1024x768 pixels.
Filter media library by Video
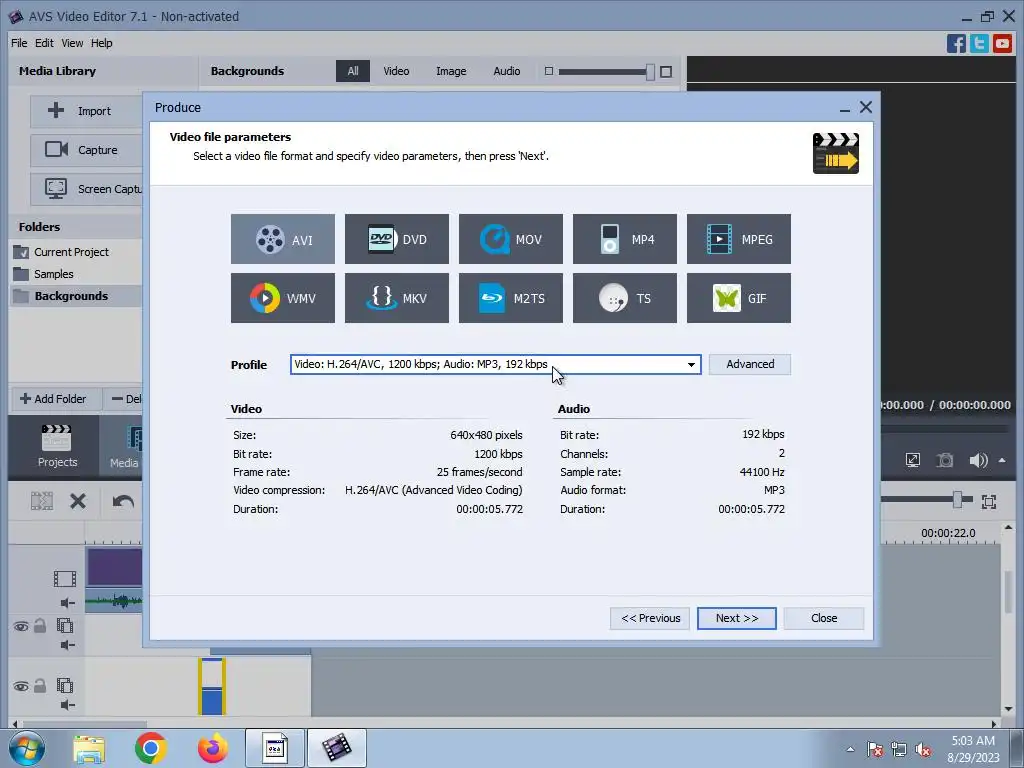coord(396,71)
